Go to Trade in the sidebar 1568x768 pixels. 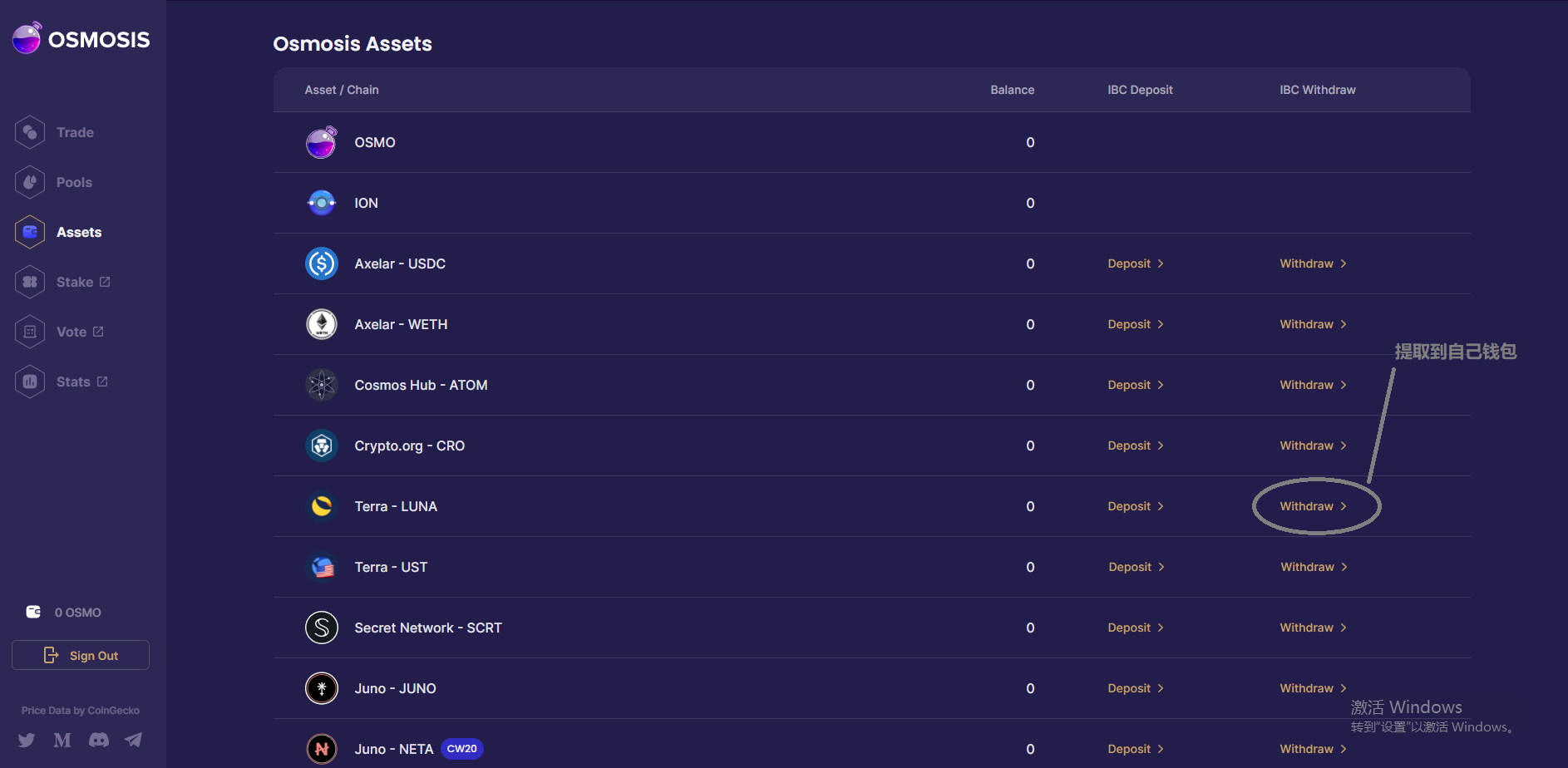click(x=75, y=132)
